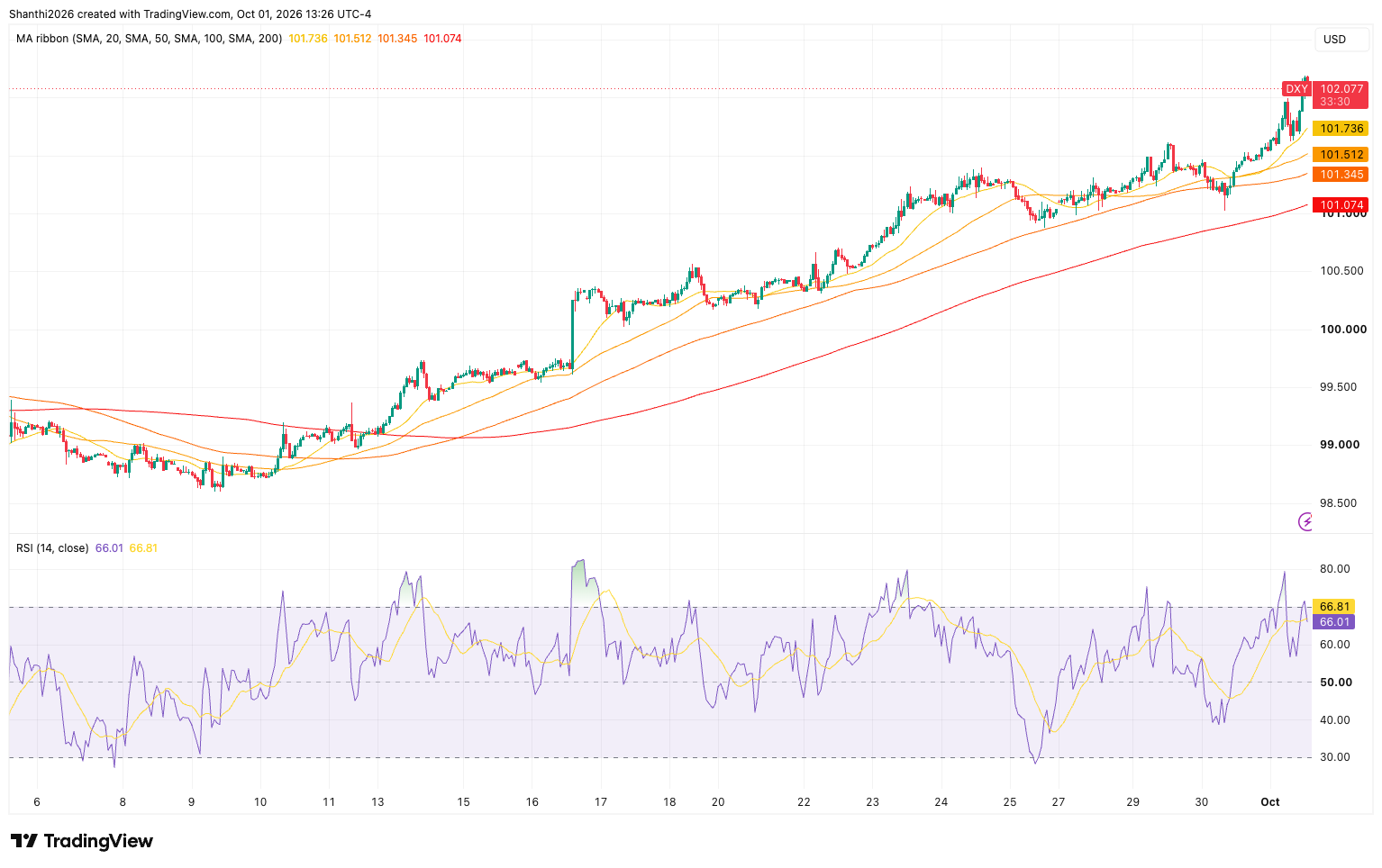Click the 101.736 SMA 20 axis label
The image size is (1382, 868).
(1341, 129)
